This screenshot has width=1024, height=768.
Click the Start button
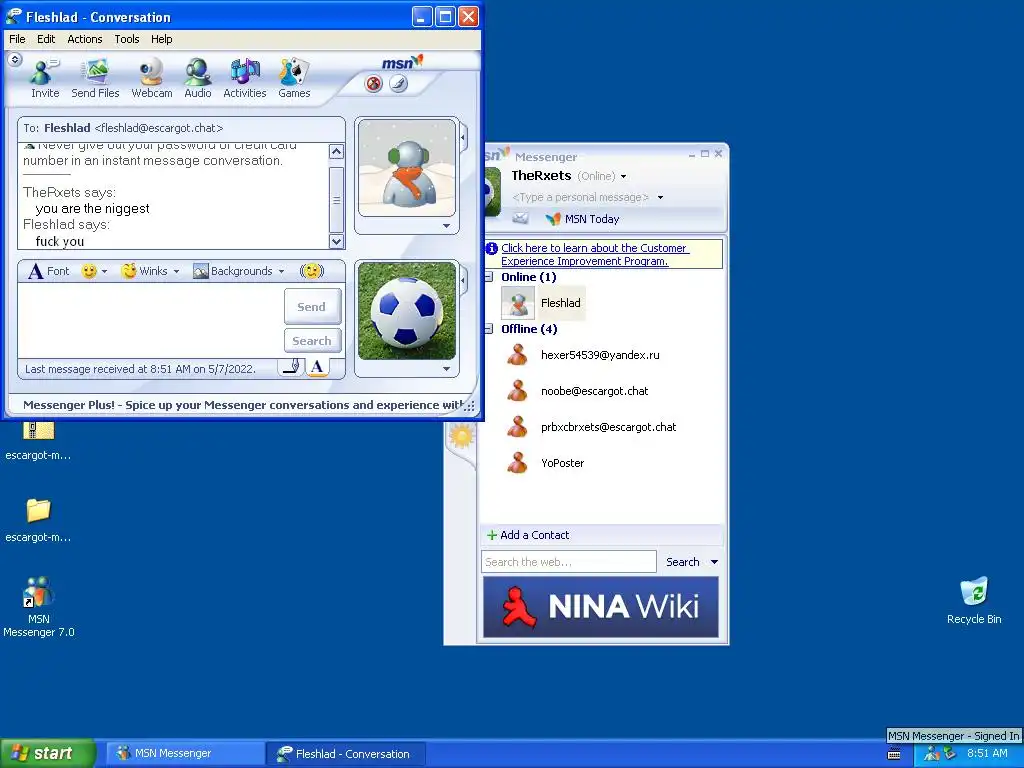[x=46, y=754]
